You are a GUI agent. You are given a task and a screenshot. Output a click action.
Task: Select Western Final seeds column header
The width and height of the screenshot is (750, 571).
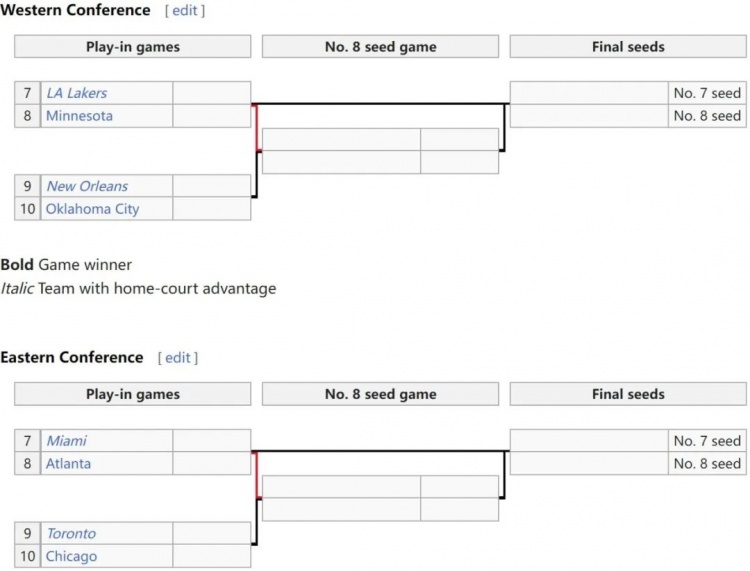[x=628, y=47]
